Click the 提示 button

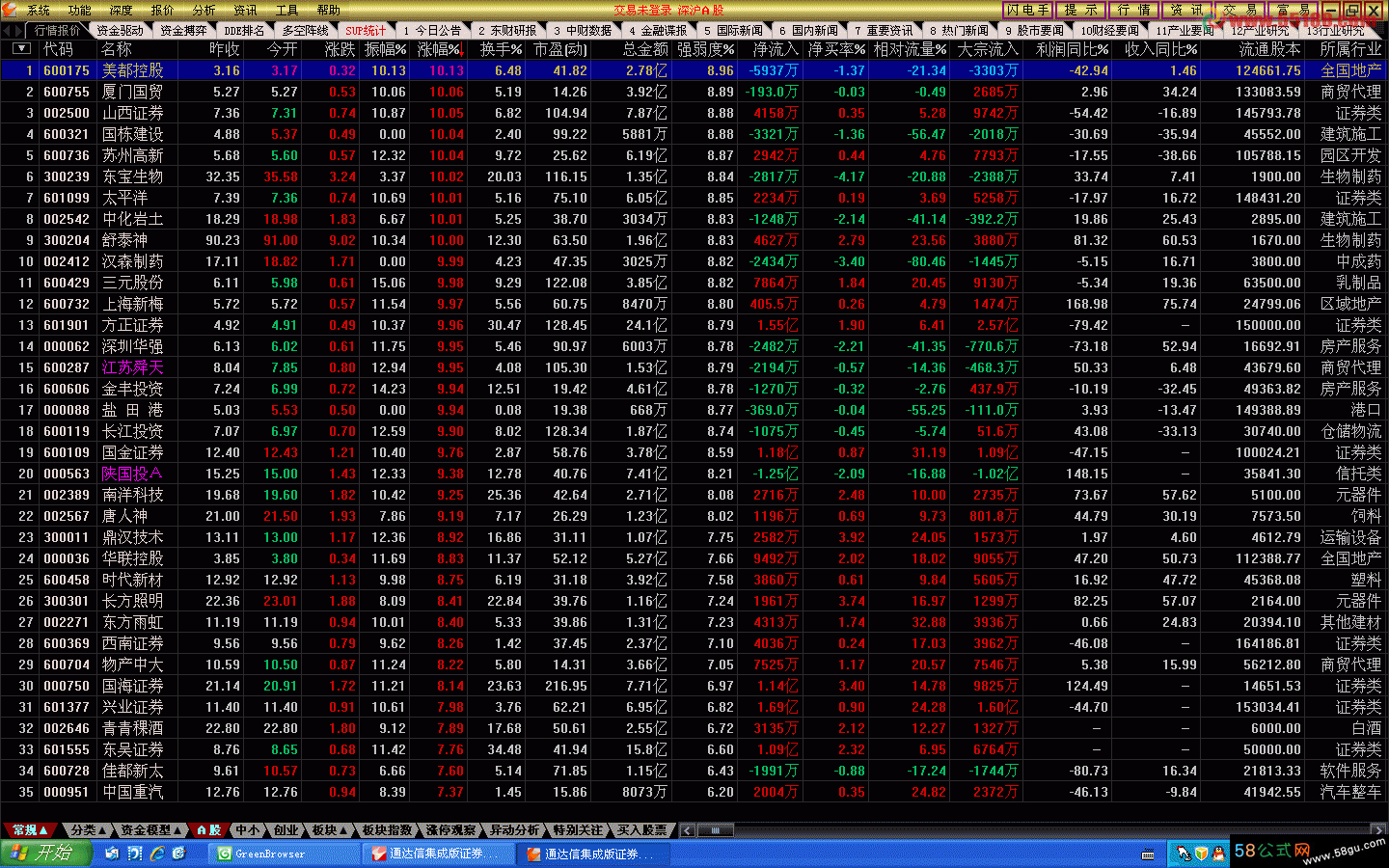tap(1080, 10)
